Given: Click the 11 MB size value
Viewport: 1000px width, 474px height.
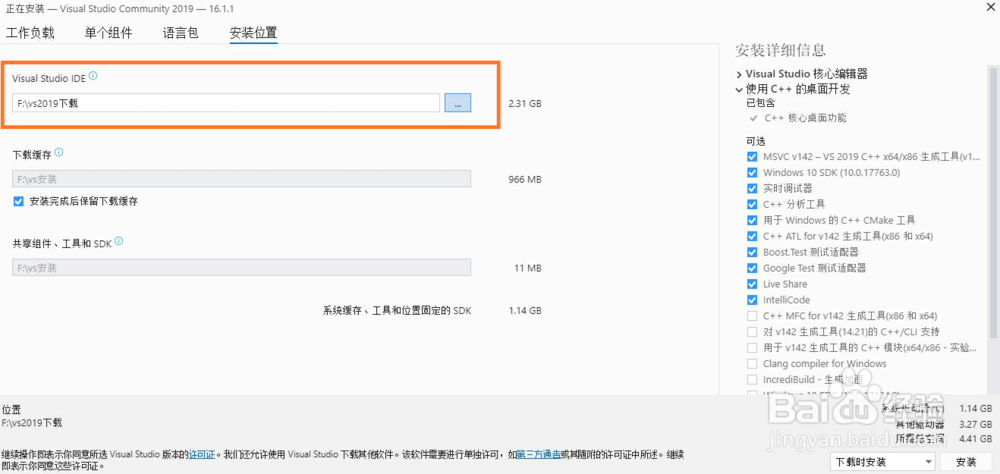Looking at the screenshot, I should (x=527, y=269).
